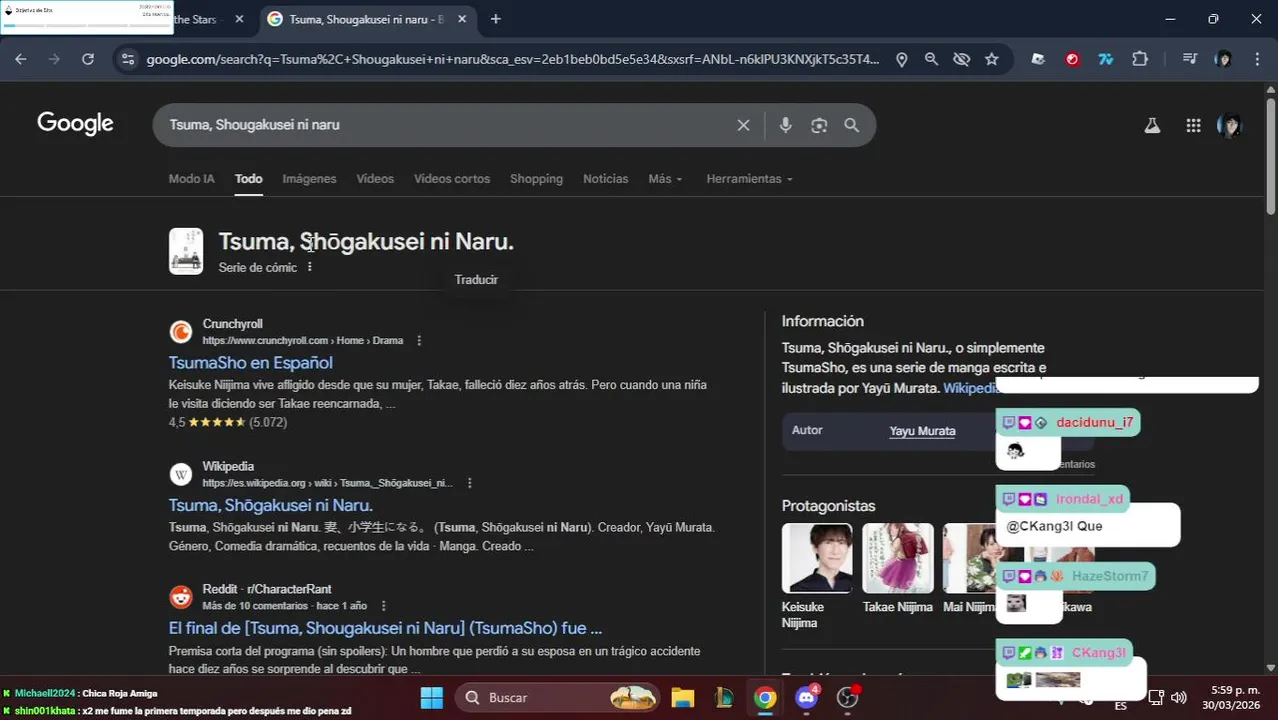
Task: Open the 7TV extension icon
Action: coord(1106,59)
